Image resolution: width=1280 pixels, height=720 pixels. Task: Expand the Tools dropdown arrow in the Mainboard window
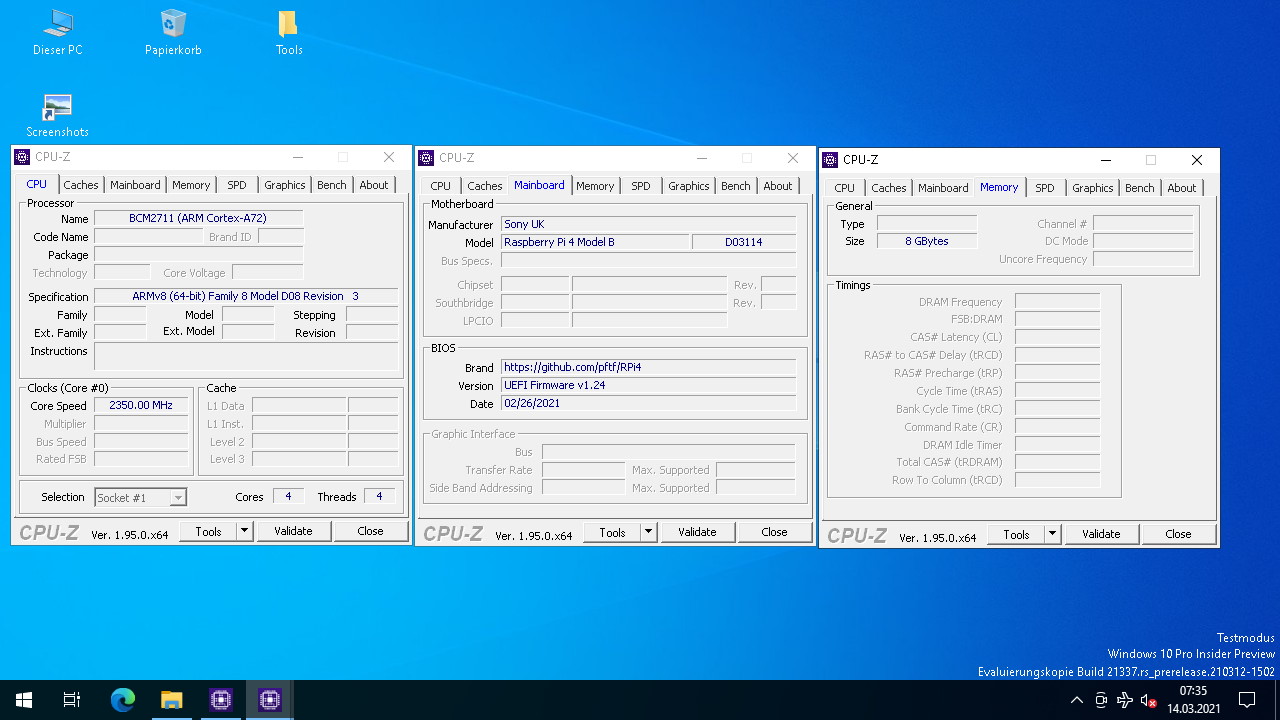[x=649, y=532]
